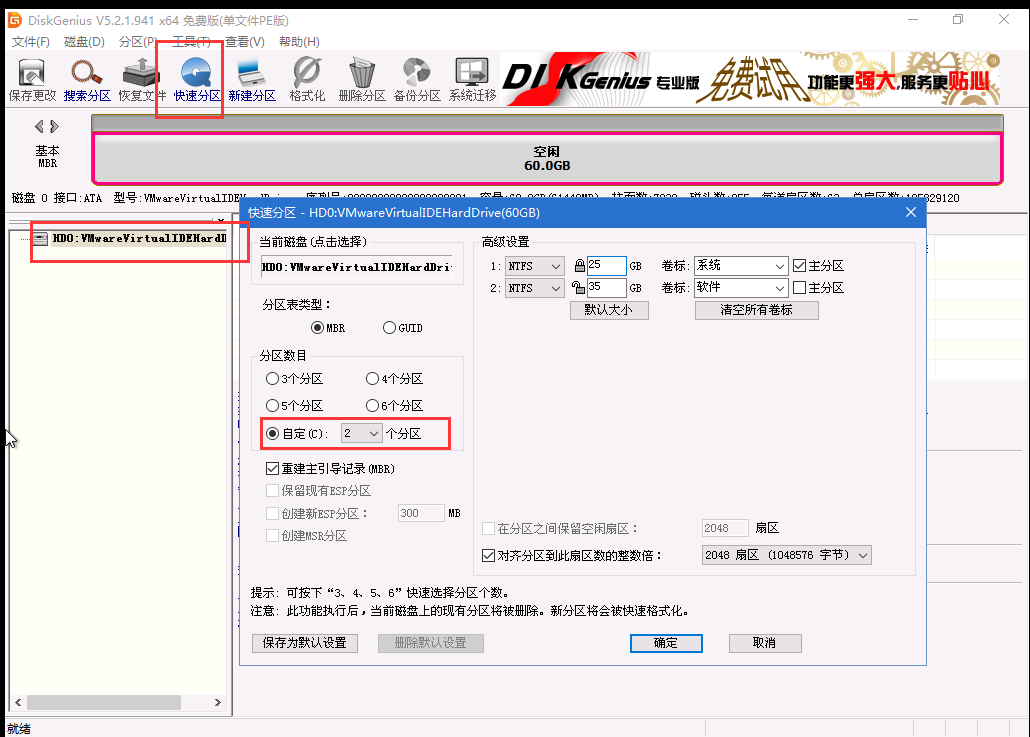Toggle the lock icon for partition 1 size
Screen dimensions: 1030x737
(579, 265)
